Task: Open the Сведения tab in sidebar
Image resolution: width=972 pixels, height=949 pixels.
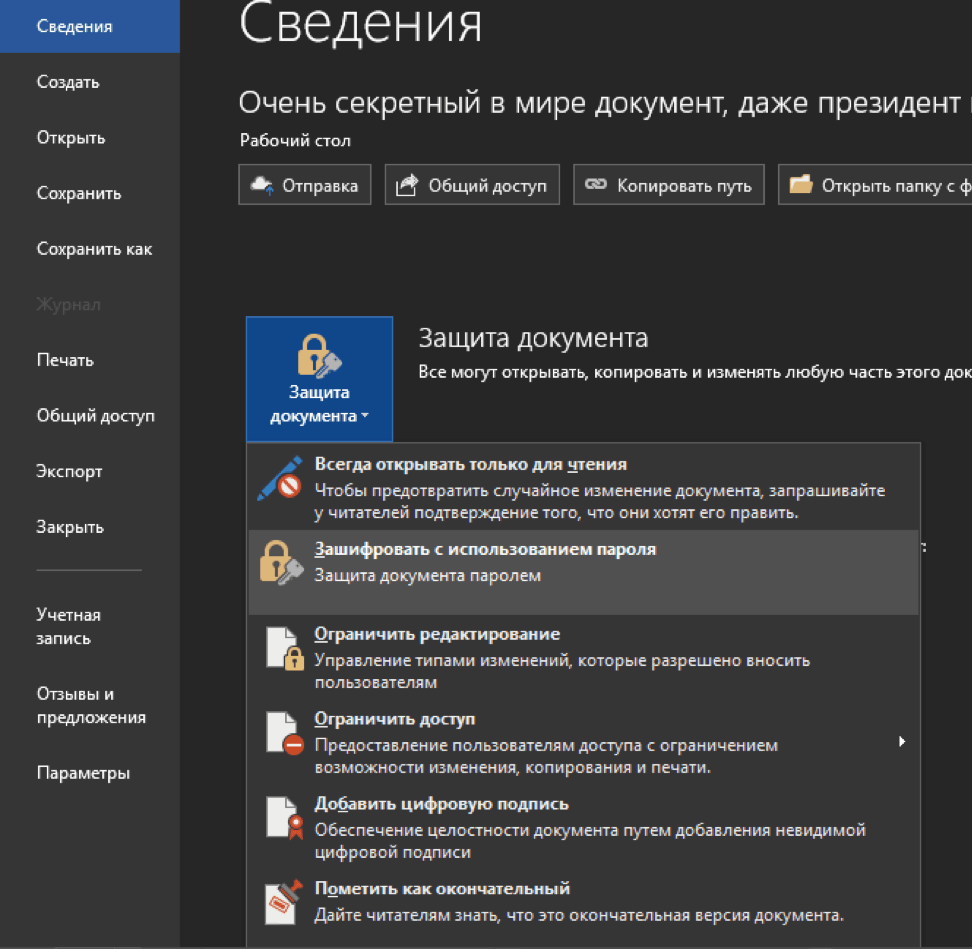Action: tap(90, 26)
